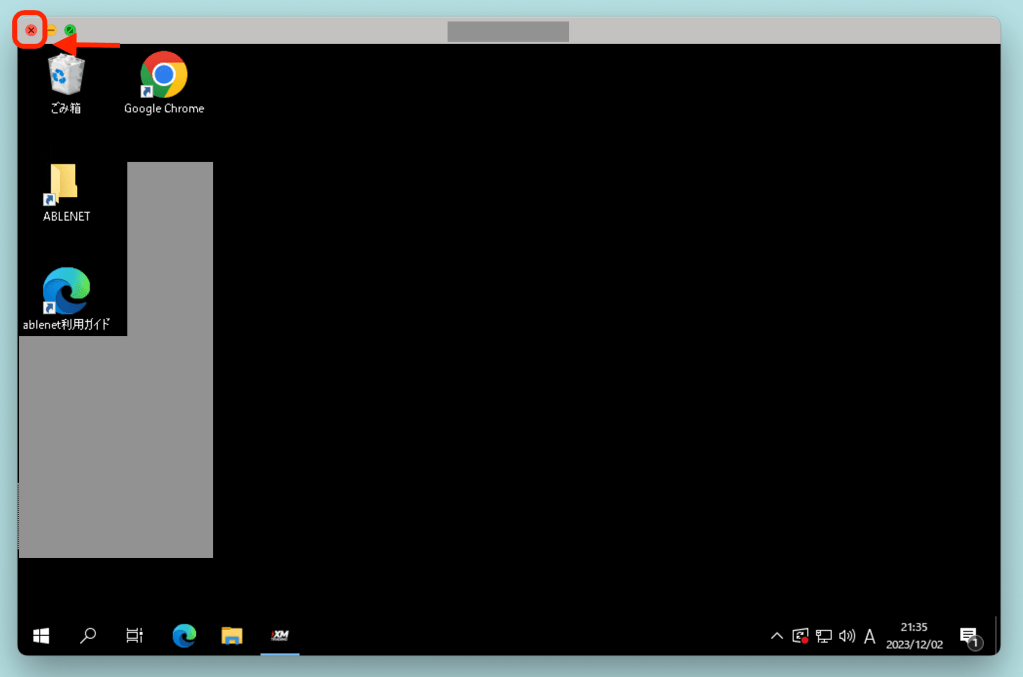Launch Microsoft Edge from the taskbar

(184, 635)
